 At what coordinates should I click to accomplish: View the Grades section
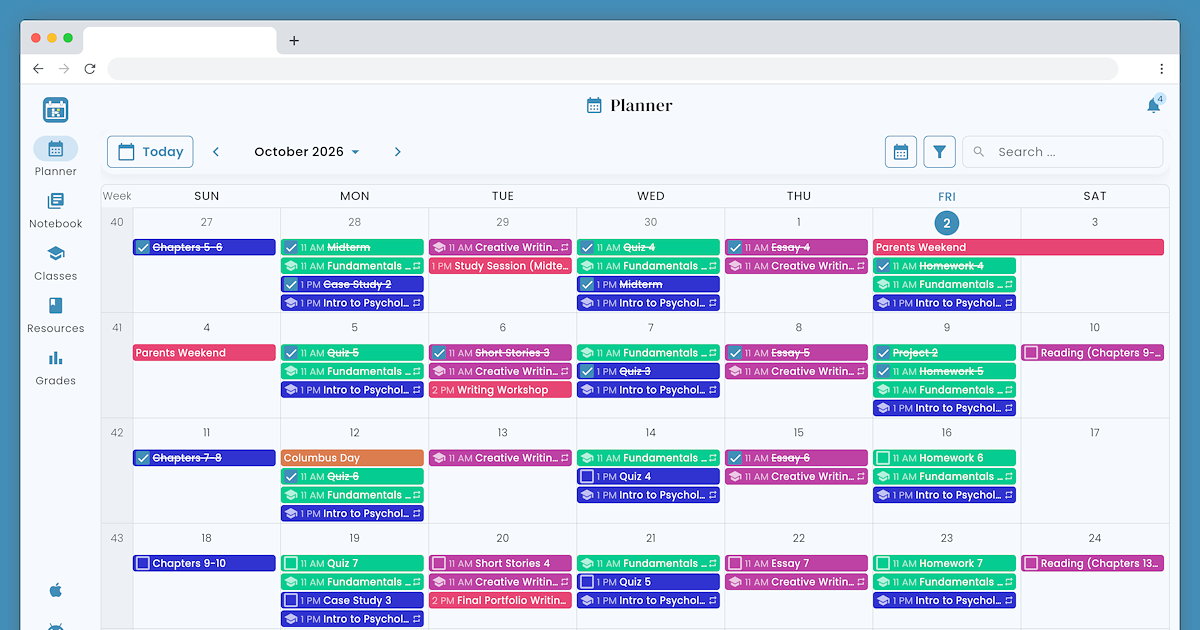point(55,366)
